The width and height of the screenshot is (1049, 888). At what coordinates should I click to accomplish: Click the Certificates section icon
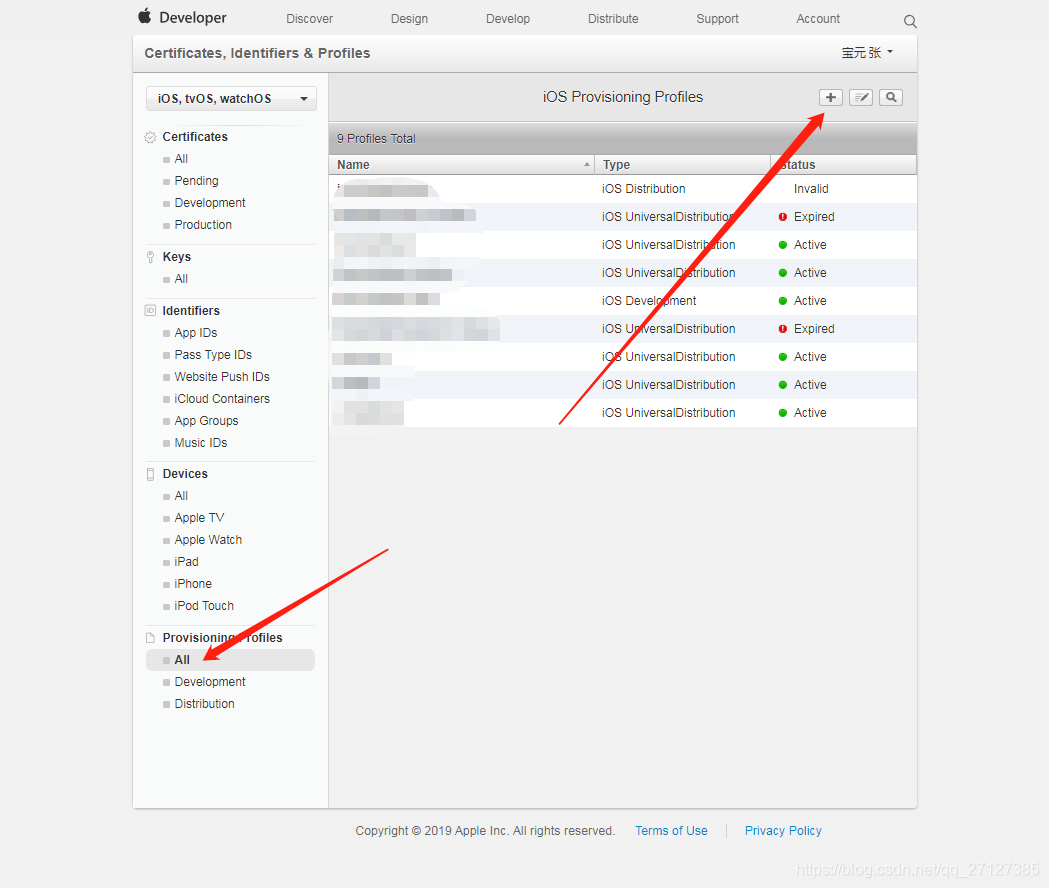pos(151,137)
